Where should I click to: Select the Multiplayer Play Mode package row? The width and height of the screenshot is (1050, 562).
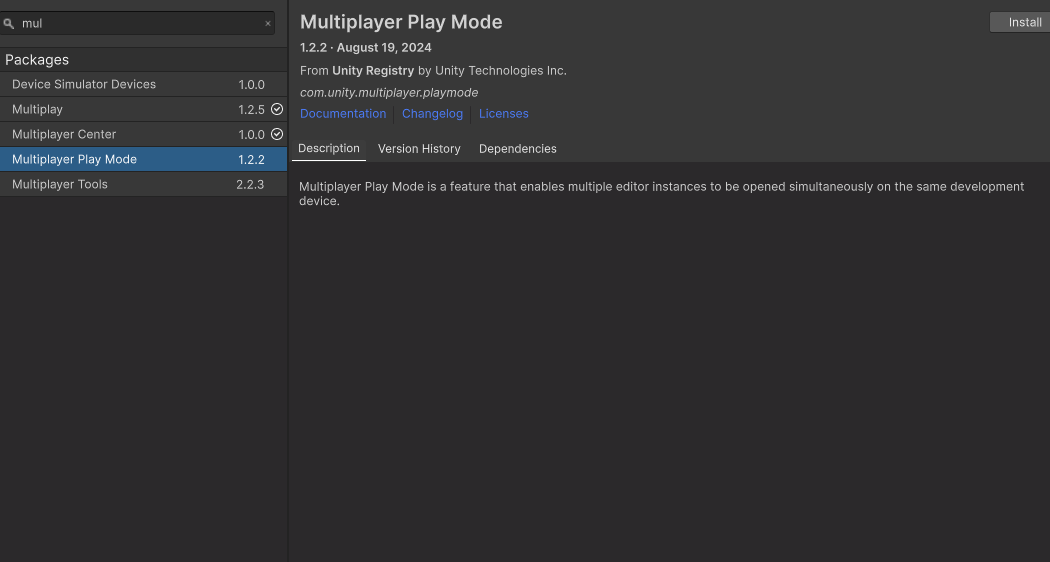pos(143,159)
